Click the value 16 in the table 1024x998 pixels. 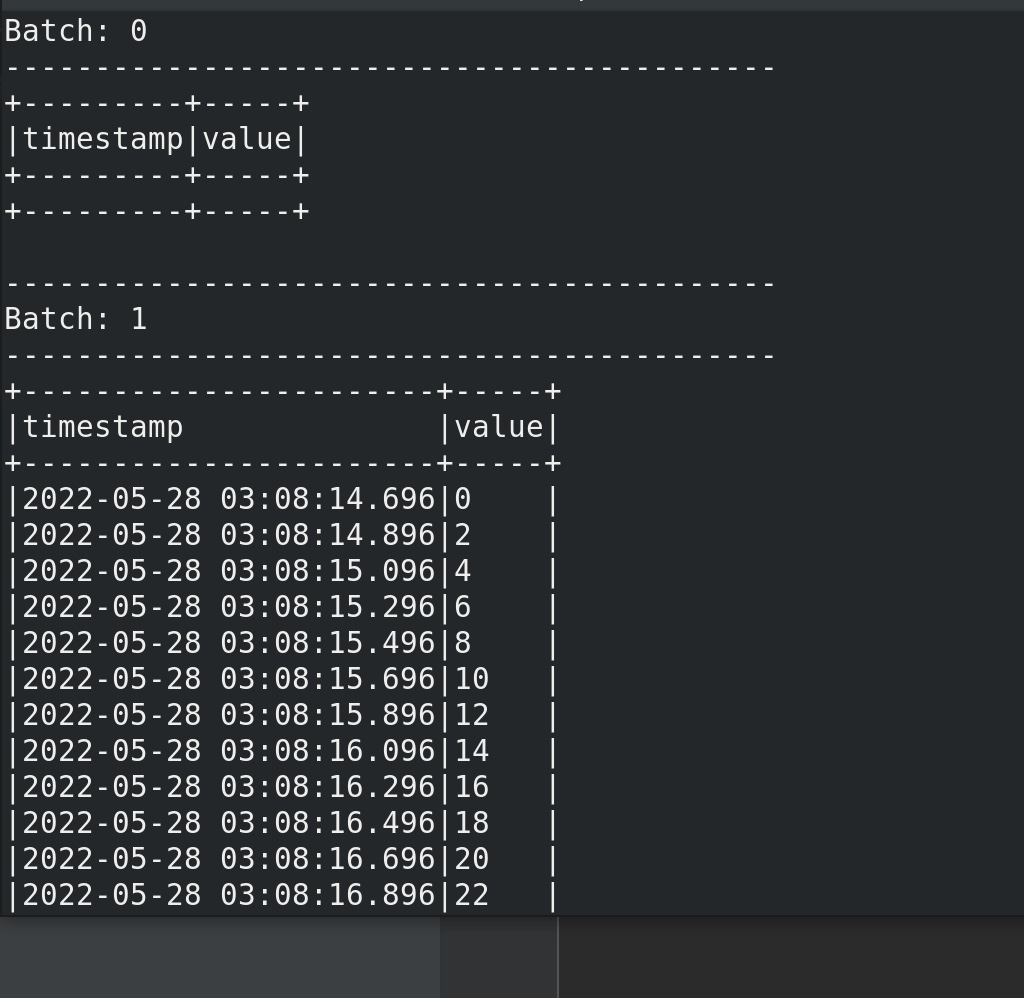coord(472,787)
